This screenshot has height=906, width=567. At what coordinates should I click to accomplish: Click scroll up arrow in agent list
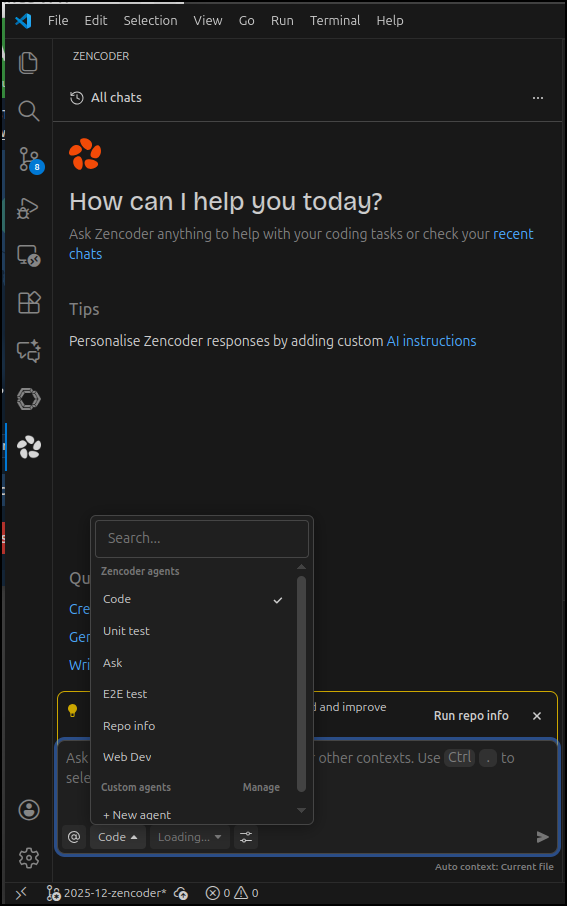pyautogui.click(x=301, y=567)
